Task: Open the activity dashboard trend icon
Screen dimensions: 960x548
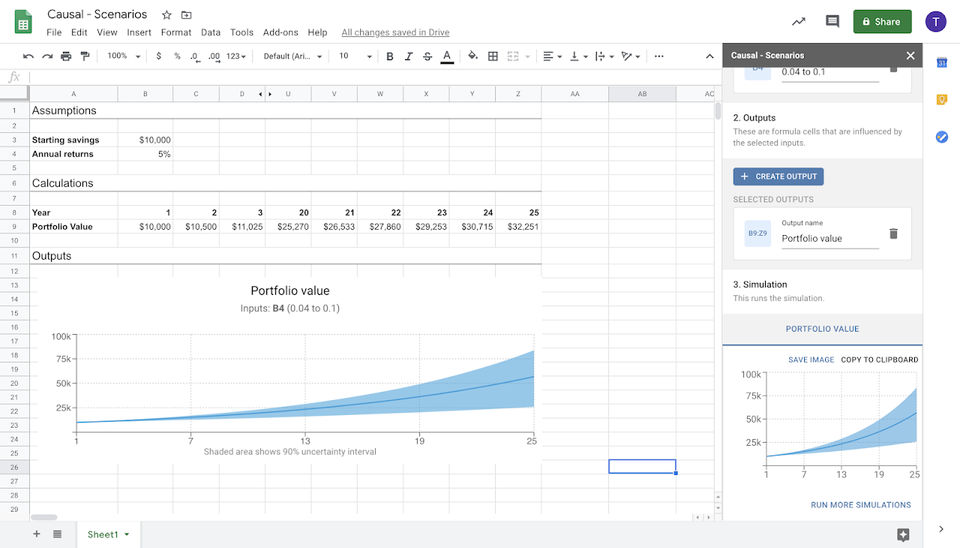Action: coord(798,21)
